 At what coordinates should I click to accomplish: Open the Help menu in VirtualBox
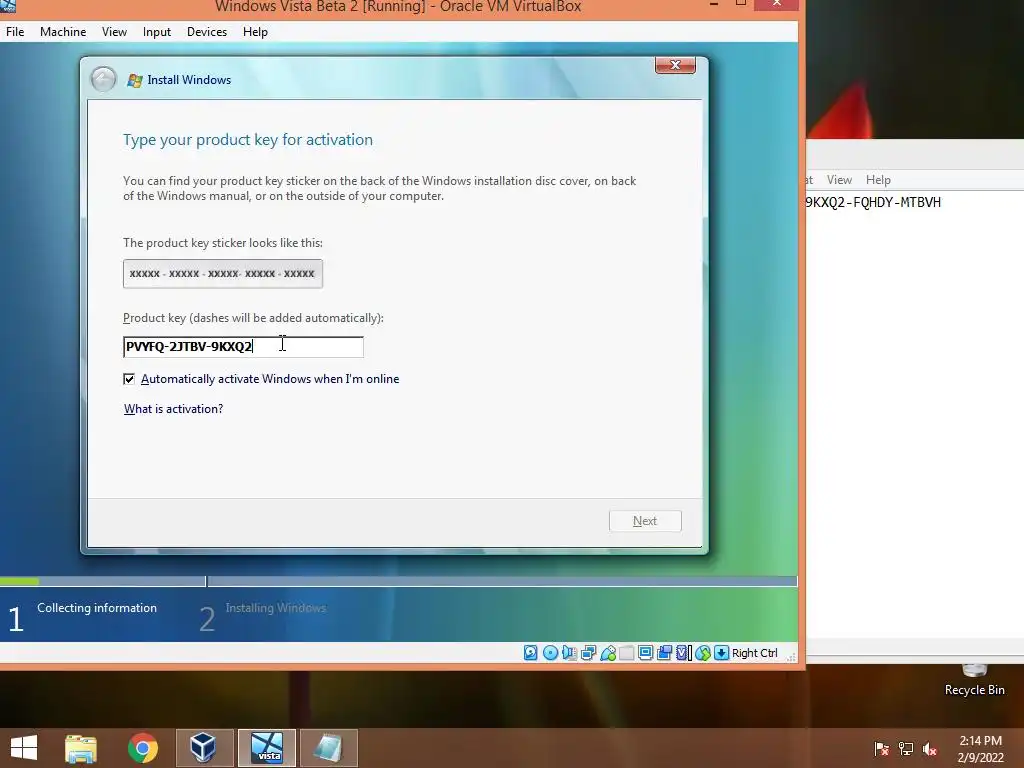255,31
